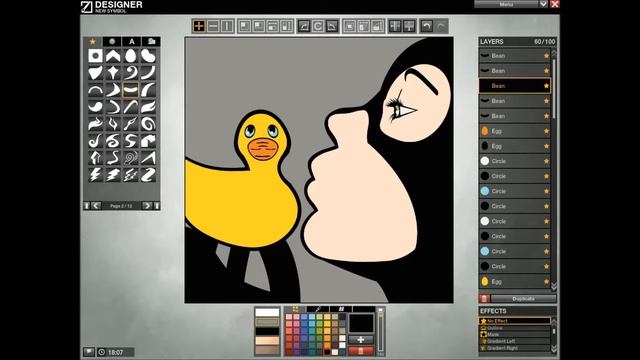Select the highlighted Bean layer
The height and width of the screenshot is (360, 640).
[x=514, y=86]
